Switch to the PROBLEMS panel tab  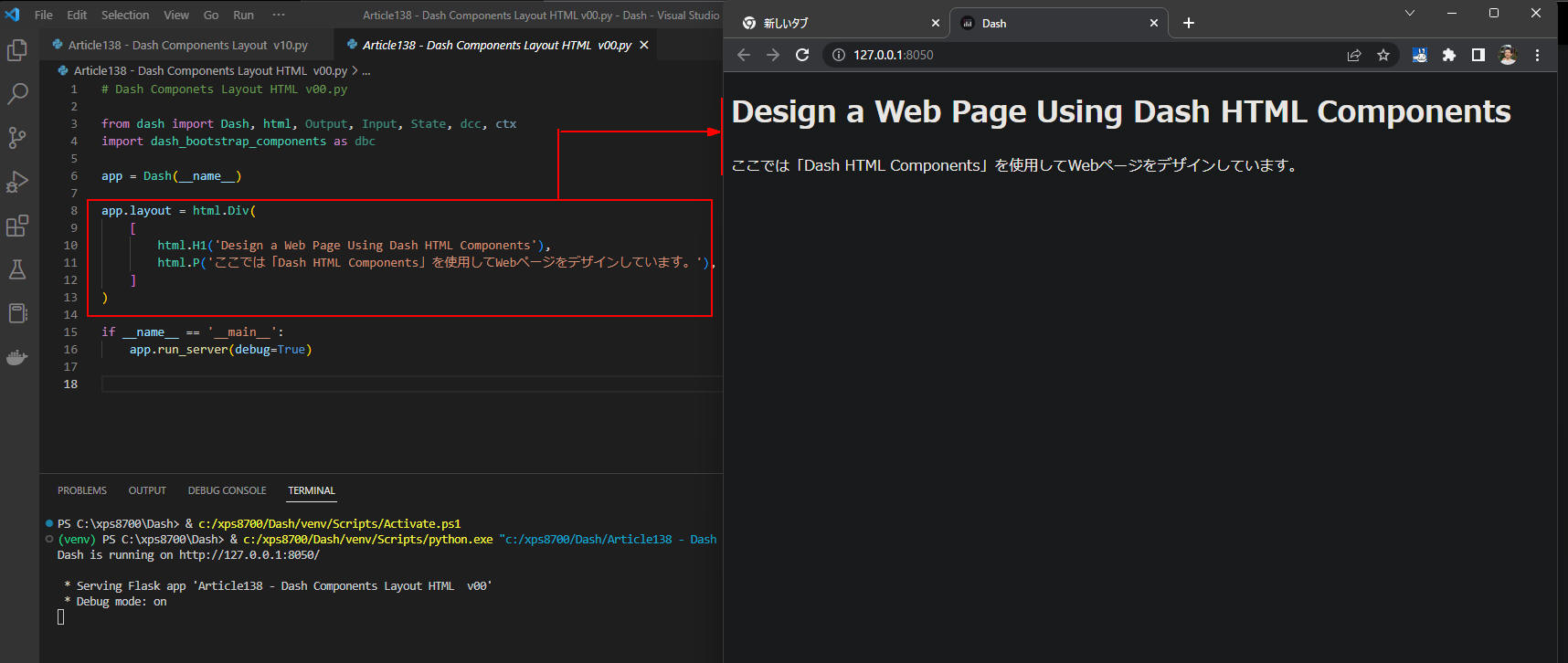82,490
